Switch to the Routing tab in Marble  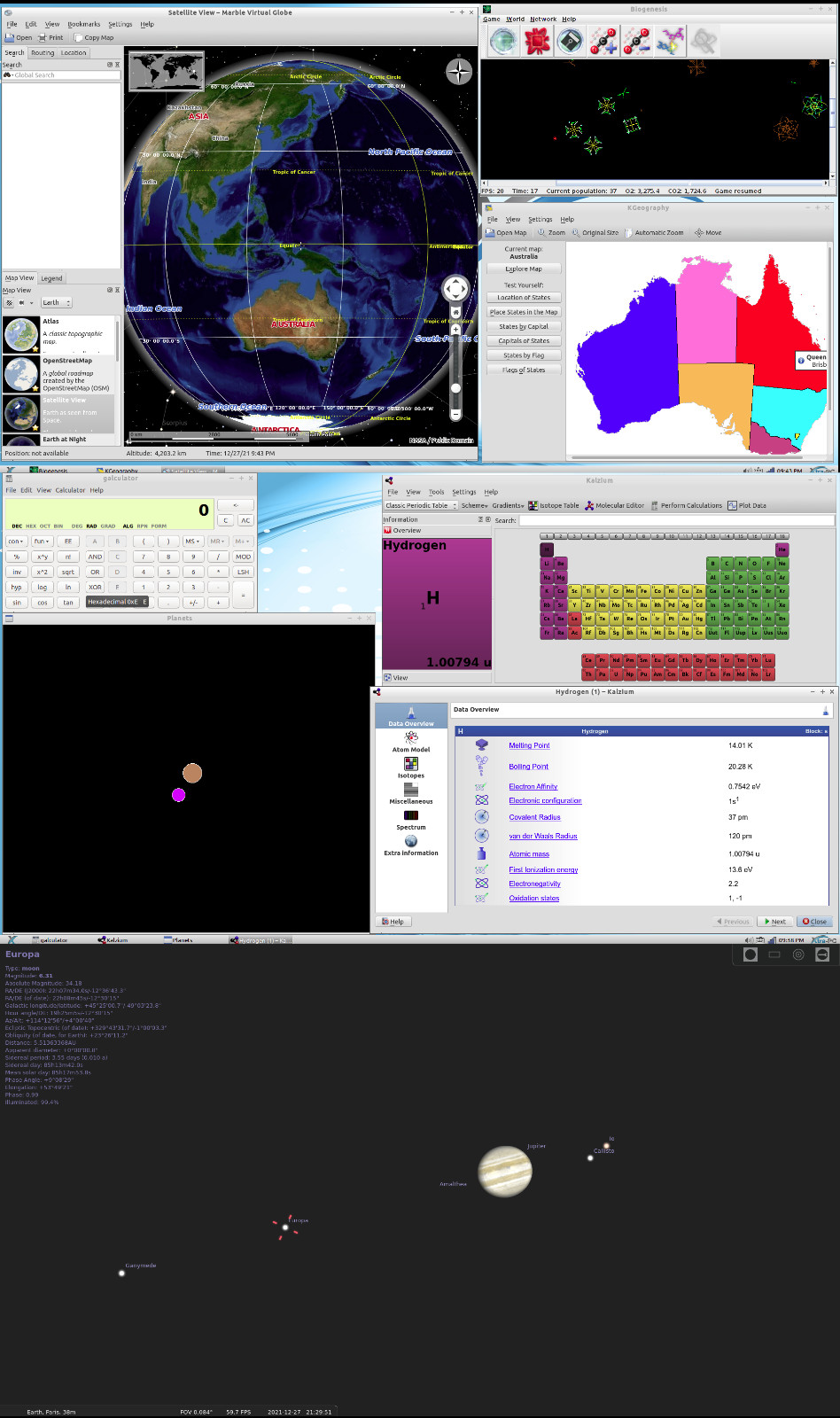pyautogui.click(x=43, y=53)
